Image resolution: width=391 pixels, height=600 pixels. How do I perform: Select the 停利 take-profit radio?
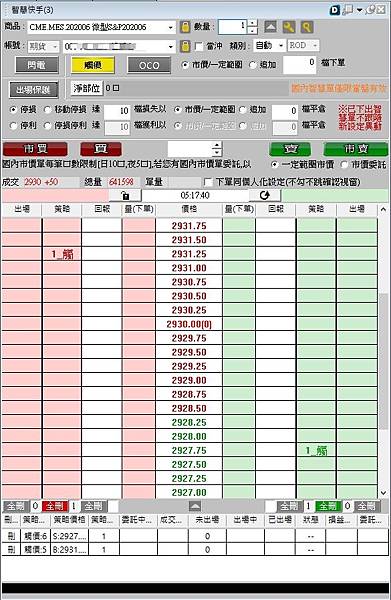(14, 126)
